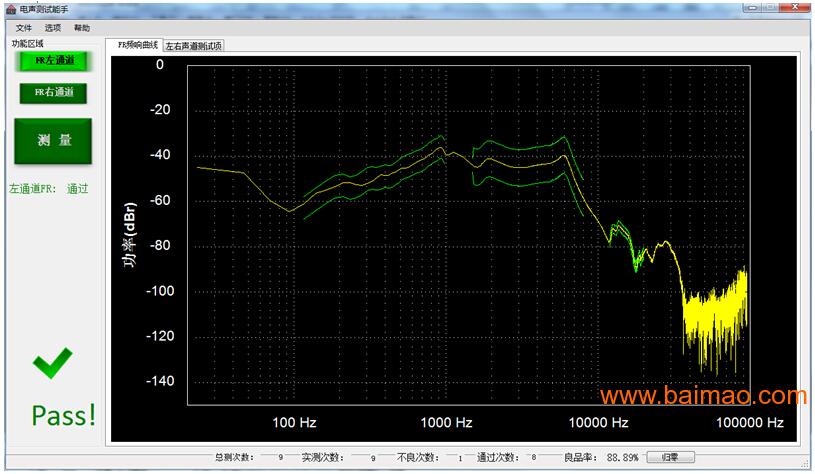Click the green checkmark pass icon
The height and width of the screenshot is (474, 815).
(x=52, y=363)
